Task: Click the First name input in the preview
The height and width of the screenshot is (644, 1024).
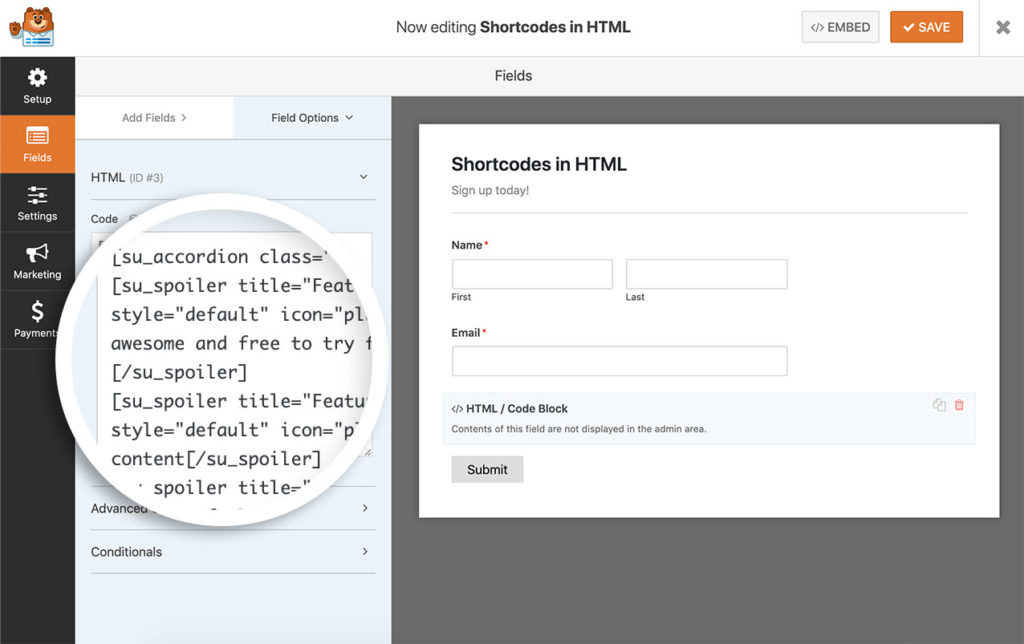Action: (531, 273)
